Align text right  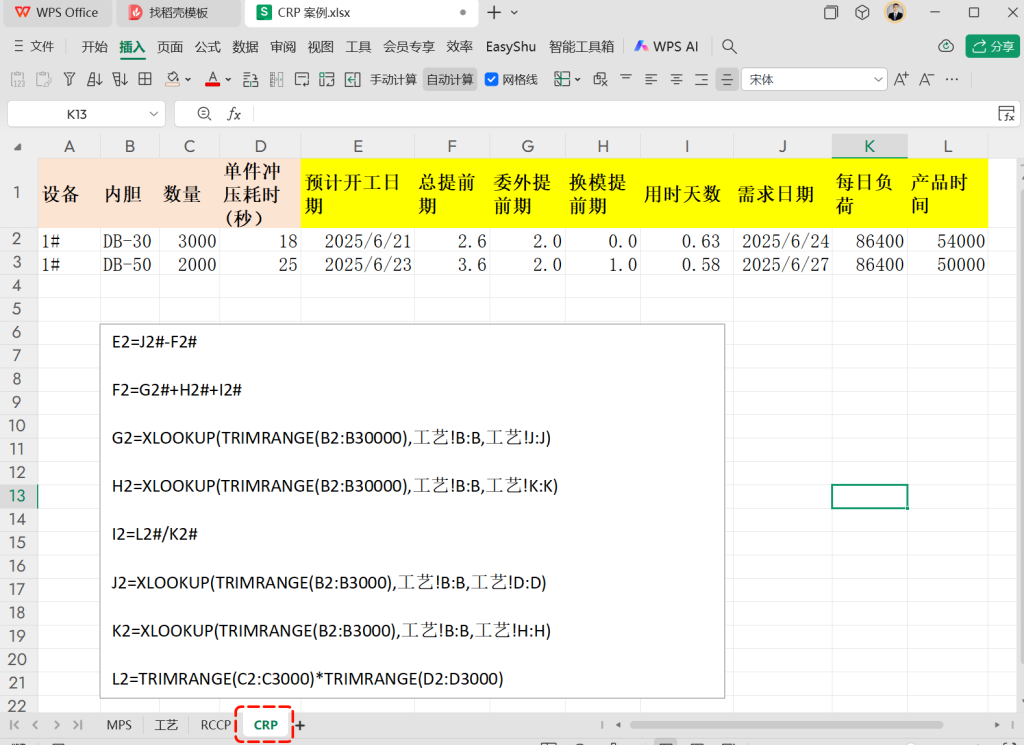click(701, 80)
